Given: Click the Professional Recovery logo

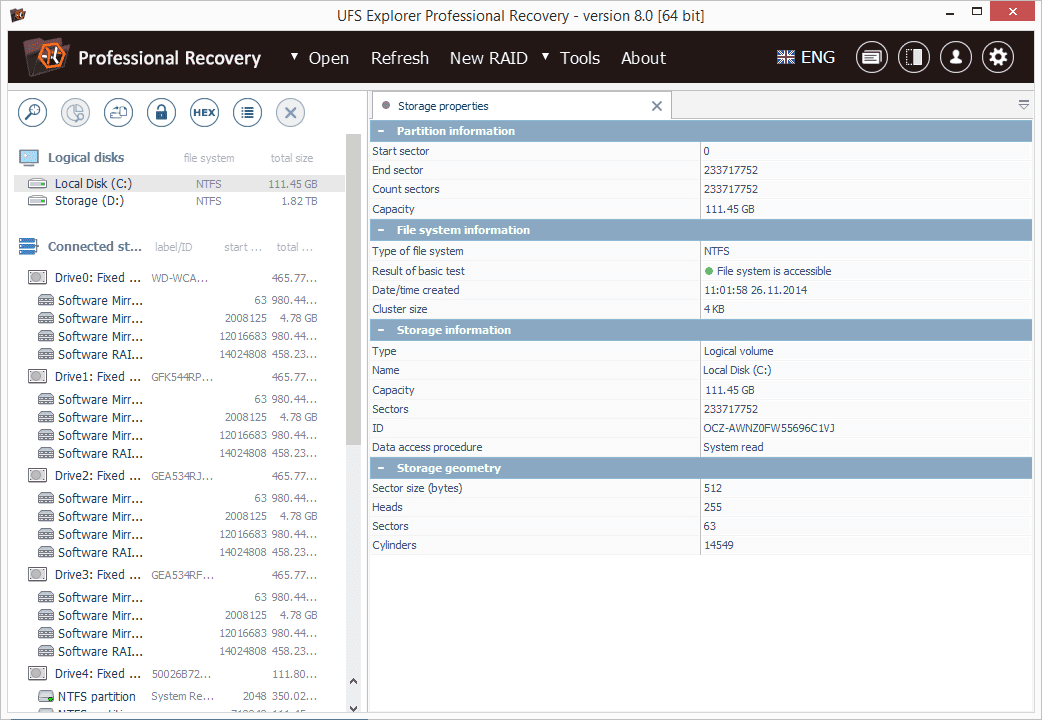Looking at the screenshot, I should tap(46, 56).
